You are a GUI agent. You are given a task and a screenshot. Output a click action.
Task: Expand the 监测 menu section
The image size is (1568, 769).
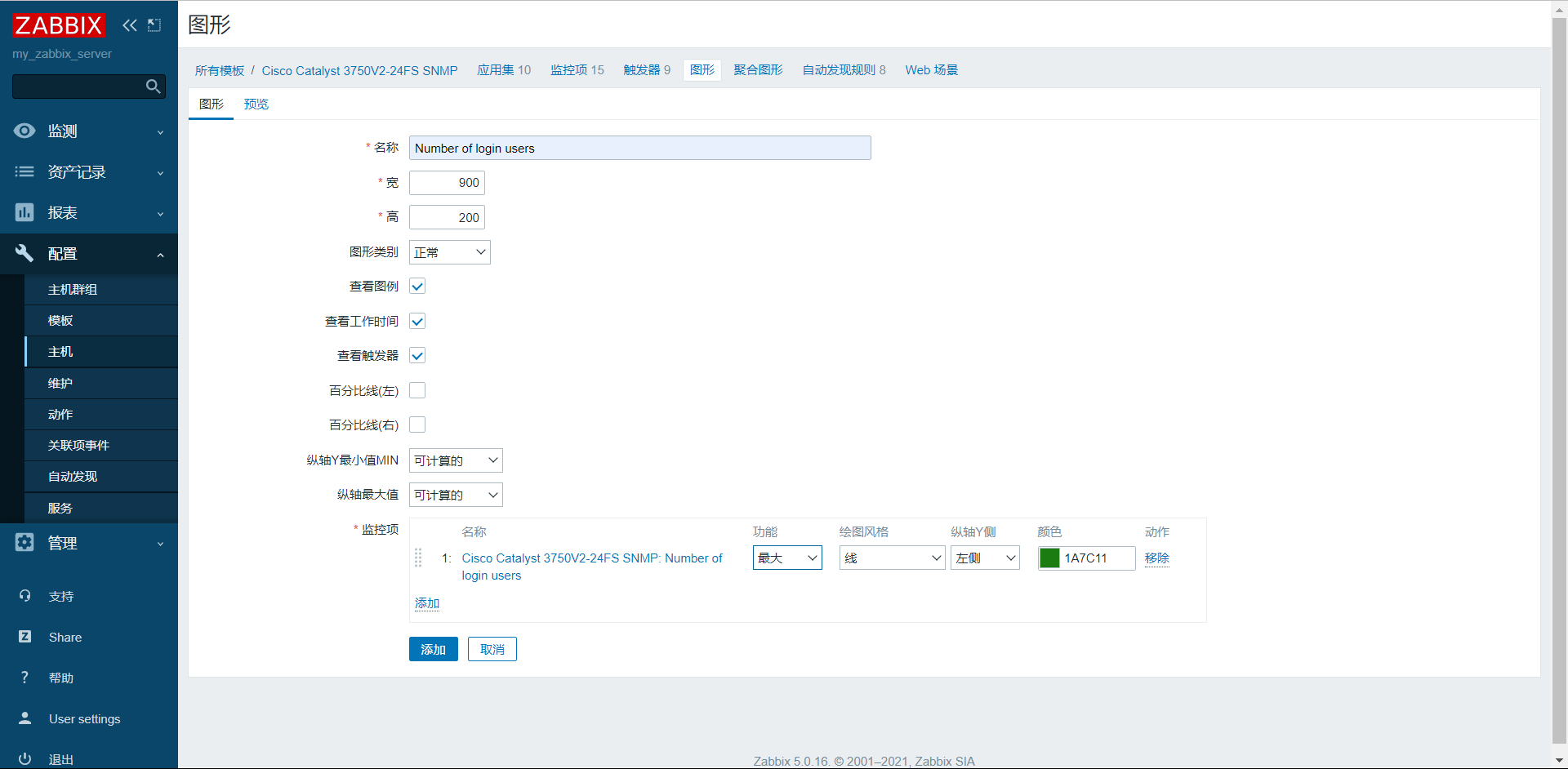pos(89,131)
